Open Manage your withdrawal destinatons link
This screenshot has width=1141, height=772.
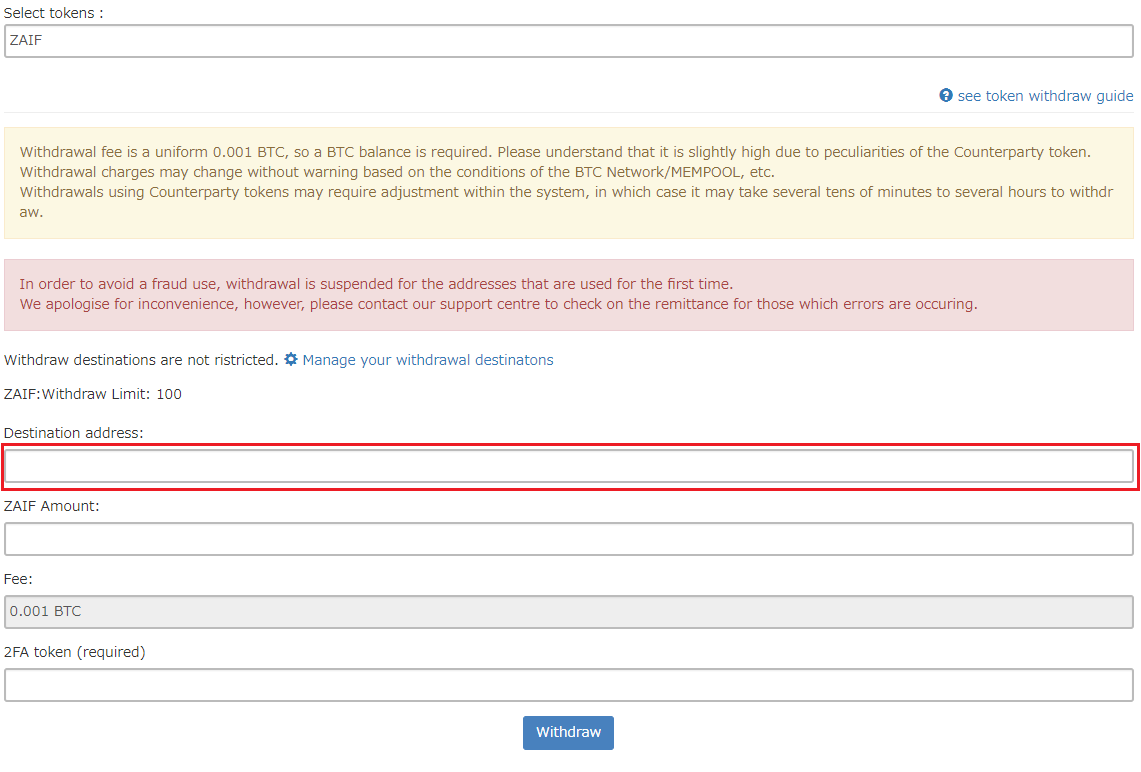[427, 360]
